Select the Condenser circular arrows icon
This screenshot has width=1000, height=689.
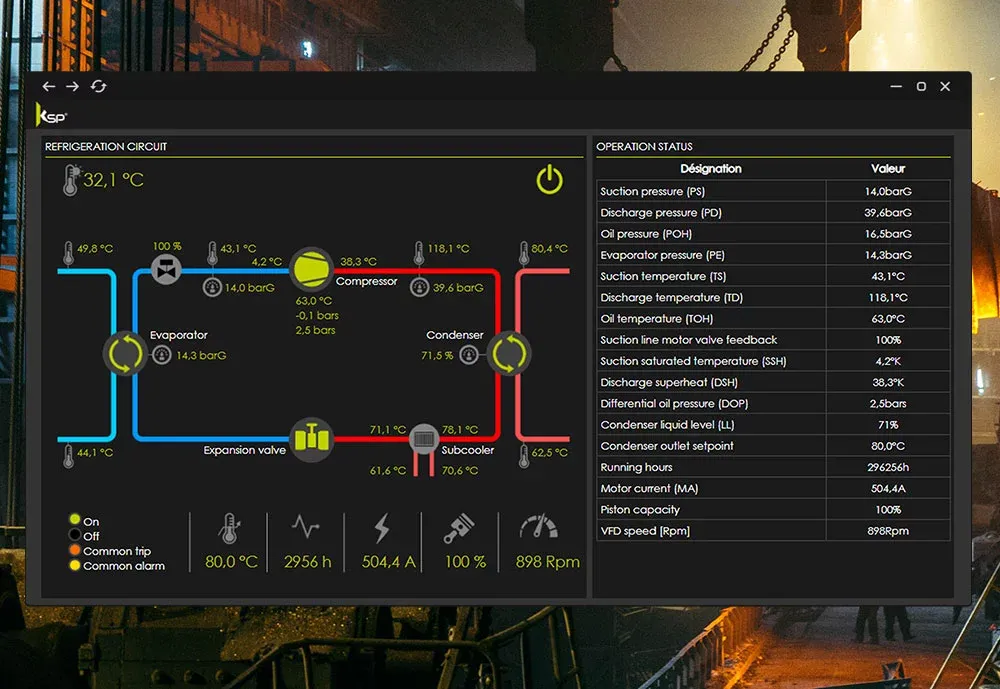(x=509, y=353)
